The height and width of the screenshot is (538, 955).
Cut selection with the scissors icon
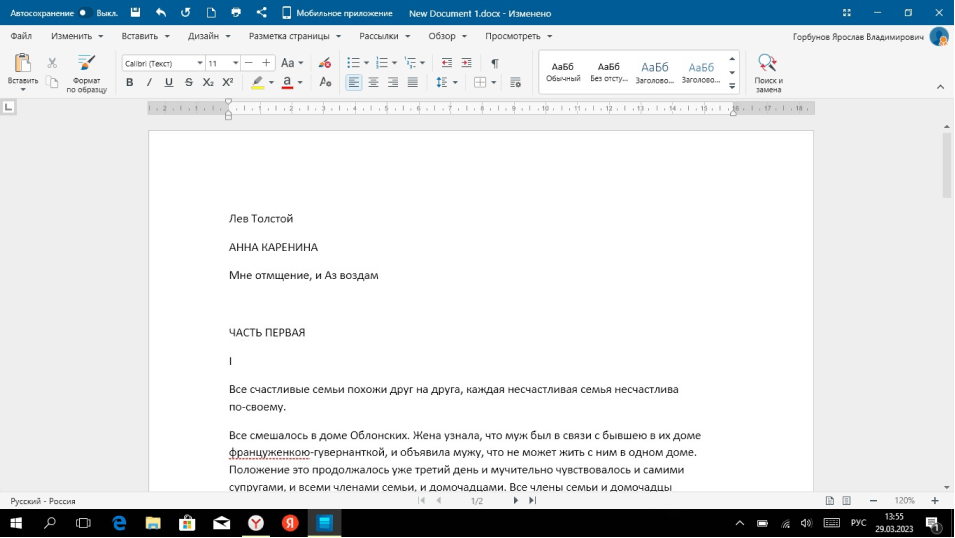[52, 63]
